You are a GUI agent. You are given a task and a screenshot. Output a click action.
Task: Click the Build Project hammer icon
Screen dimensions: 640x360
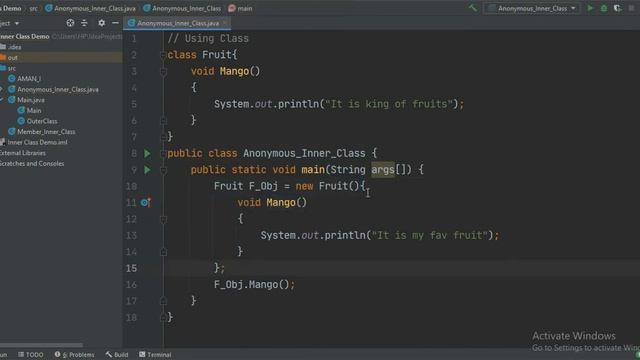(x=473, y=8)
